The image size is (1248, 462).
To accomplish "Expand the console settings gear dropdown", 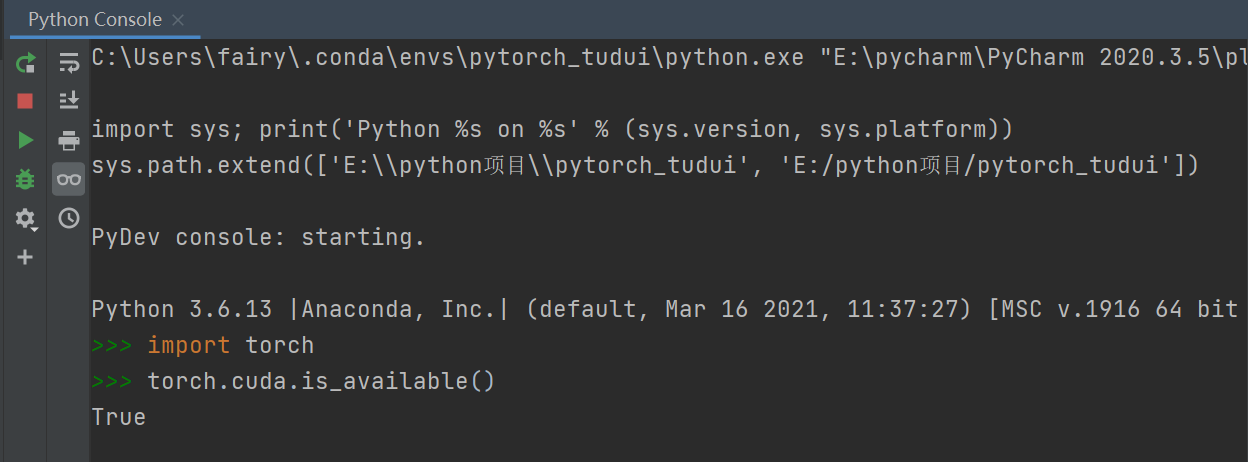I will coord(25,218).
